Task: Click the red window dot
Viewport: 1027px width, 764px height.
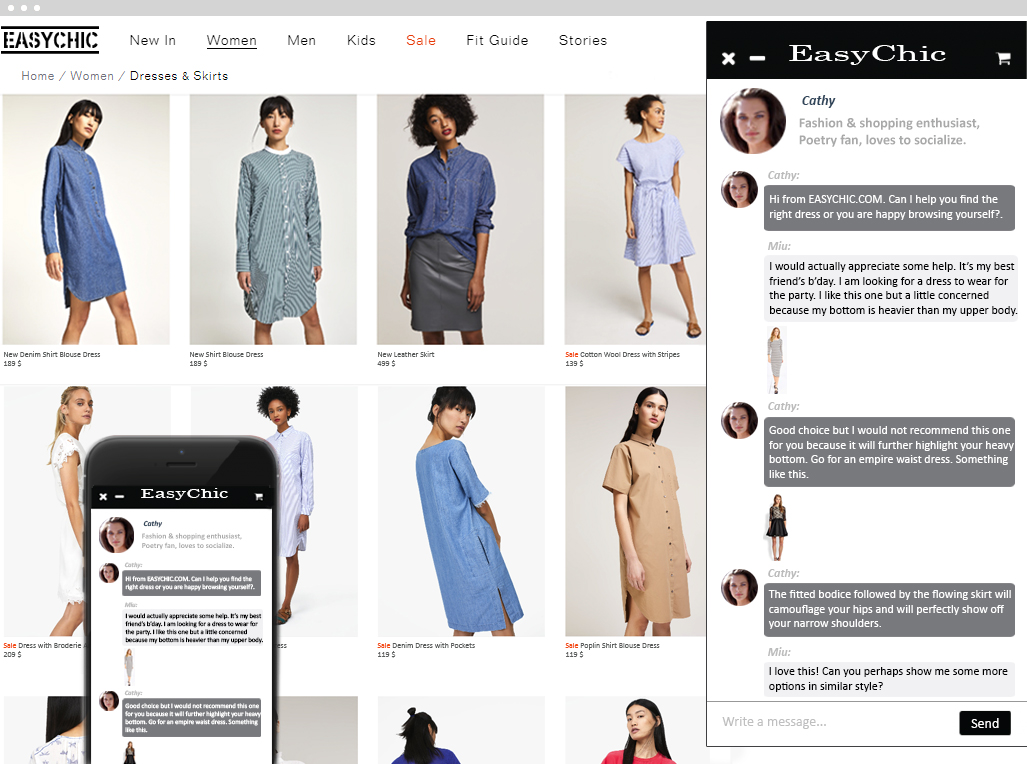Action: [x=10, y=7]
